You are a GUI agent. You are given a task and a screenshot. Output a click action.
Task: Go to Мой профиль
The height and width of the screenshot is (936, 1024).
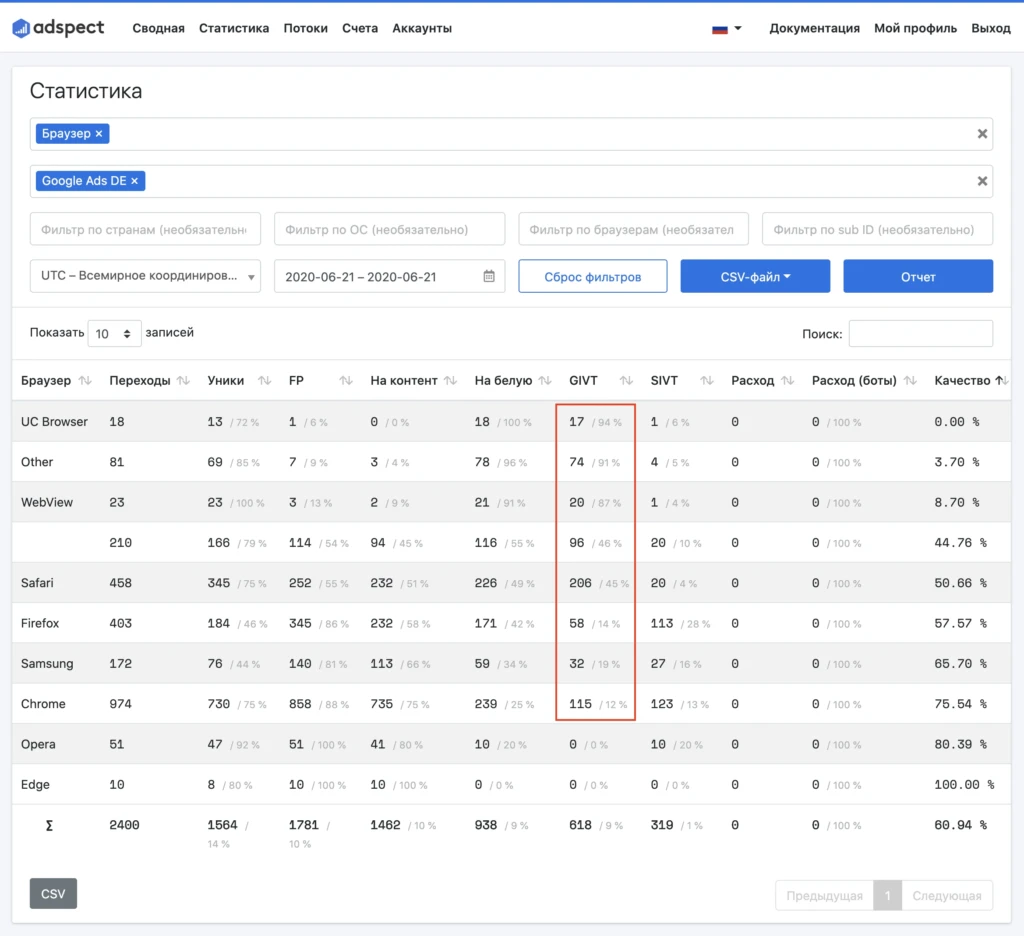(915, 28)
